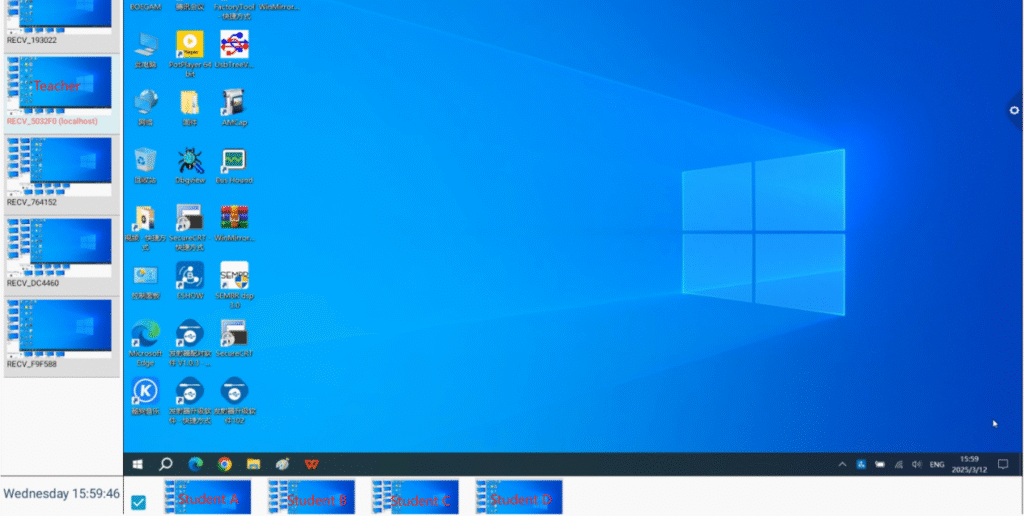The height and width of the screenshot is (516, 1024).
Task: Launch the Bus Hound desktop shortcut
Action: tap(233, 161)
